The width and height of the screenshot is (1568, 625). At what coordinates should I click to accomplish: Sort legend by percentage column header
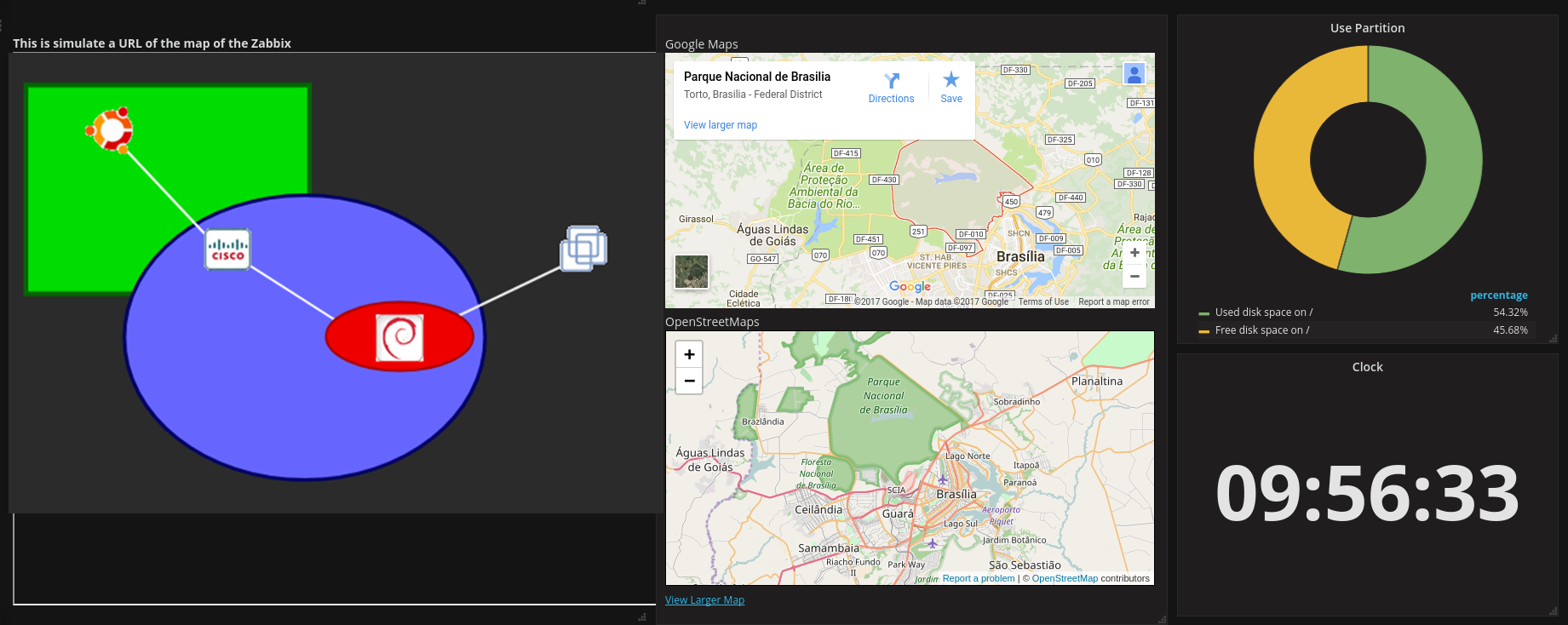tap(1499, 295)
